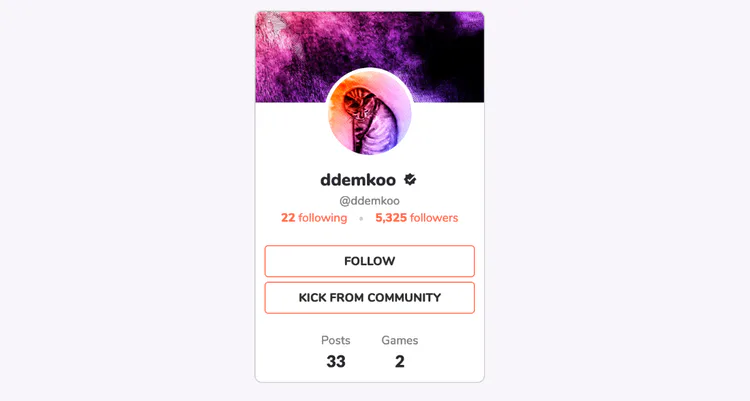Click the 2 games count

(x=399, y=361)
